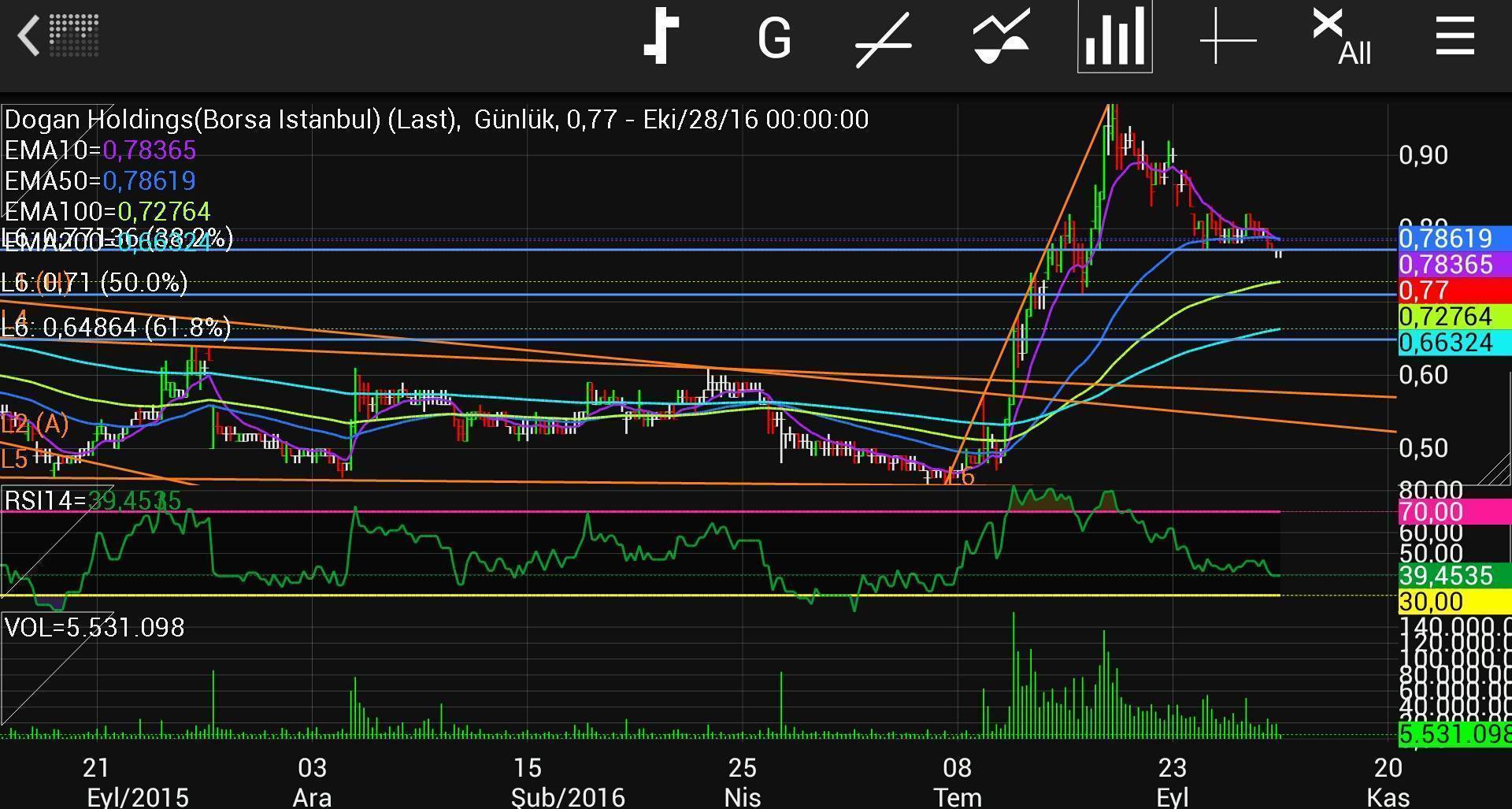Select the RSI14 indicator label
Screen dimensions: 1512x809
point(93,500)
